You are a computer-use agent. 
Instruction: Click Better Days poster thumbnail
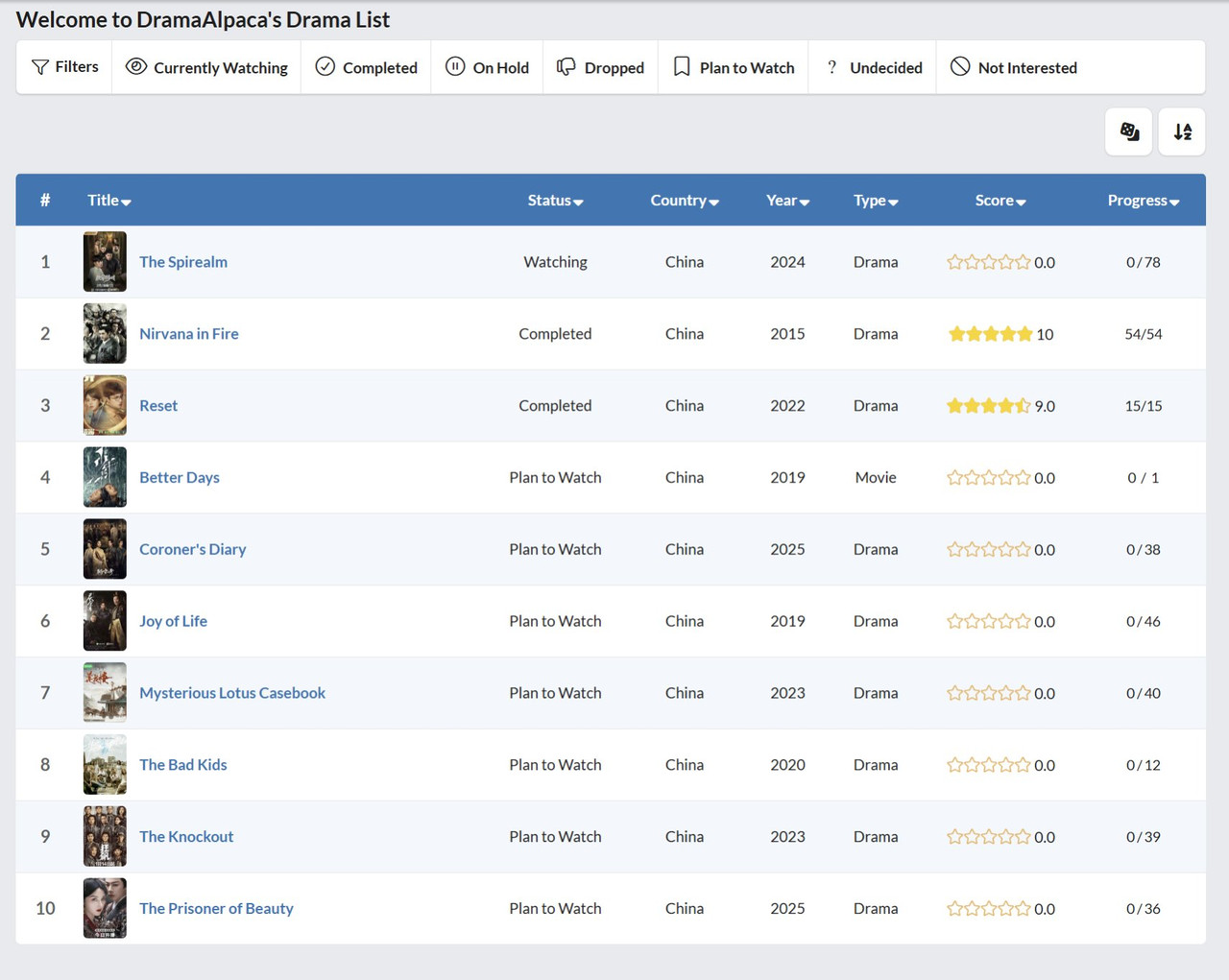pyautogui.click(x=105, y=478)
